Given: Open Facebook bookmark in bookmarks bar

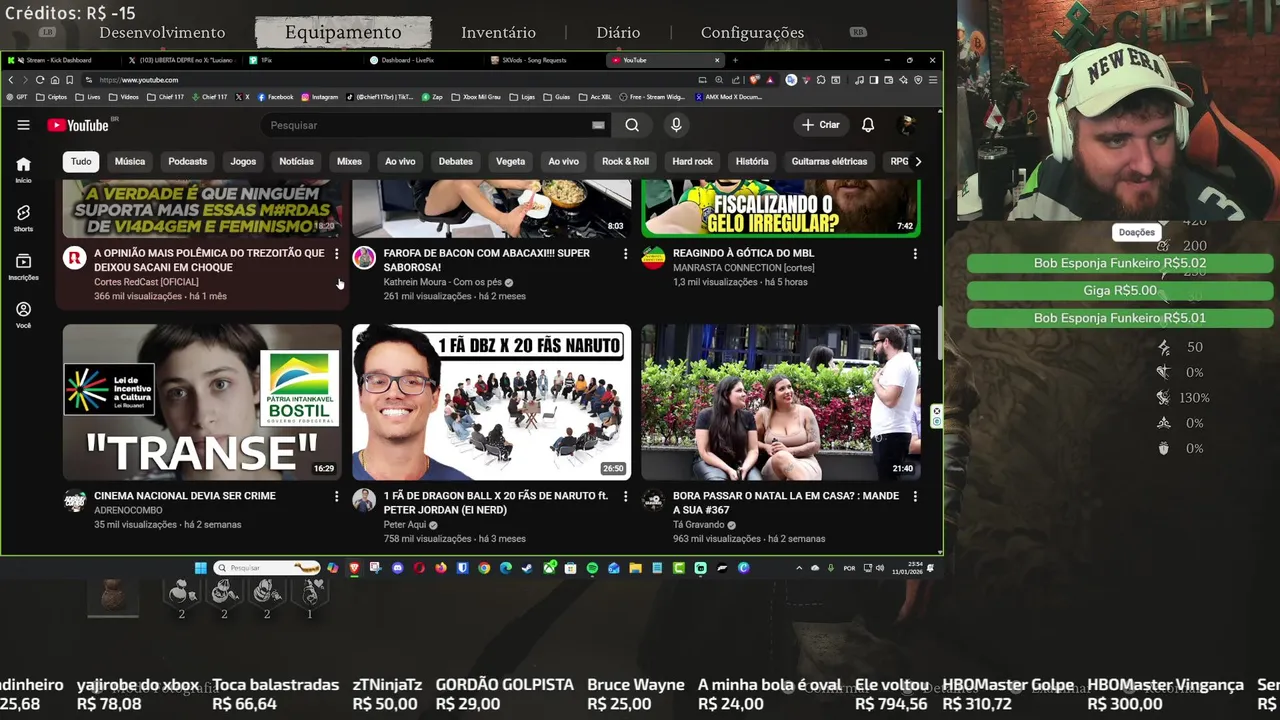Looking at the screenshot, I should tap(276, 97).
